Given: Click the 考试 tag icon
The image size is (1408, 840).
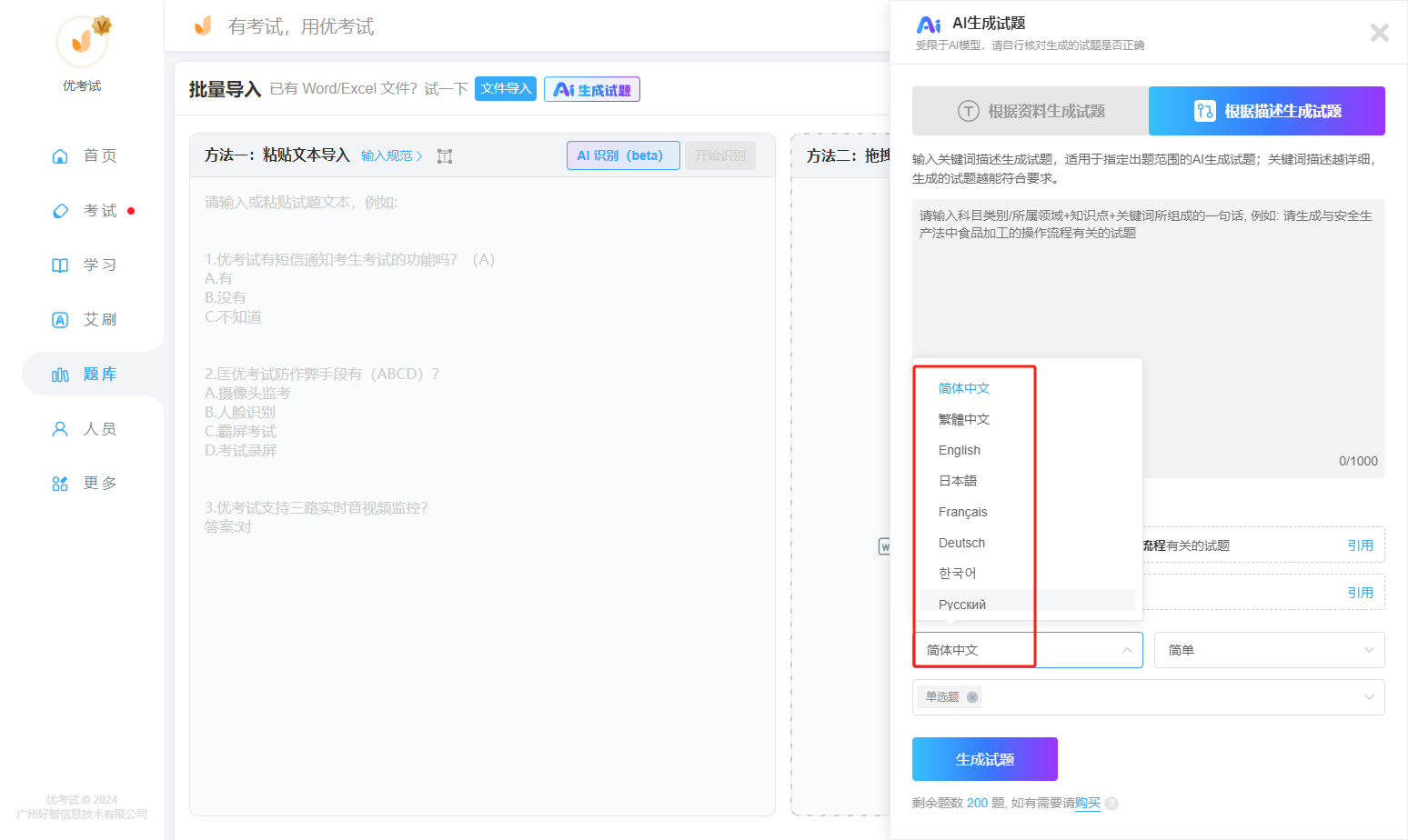Looking at the screenshot, I should [x=60, y=211].
